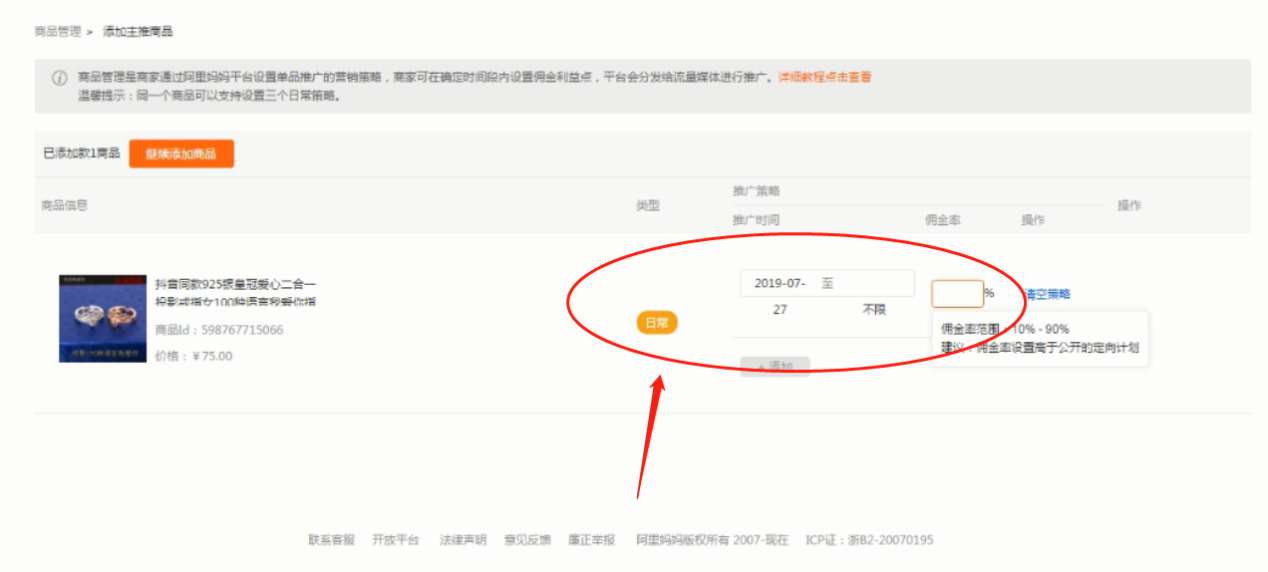Click the 佣金率 column header

click(942, 220)
